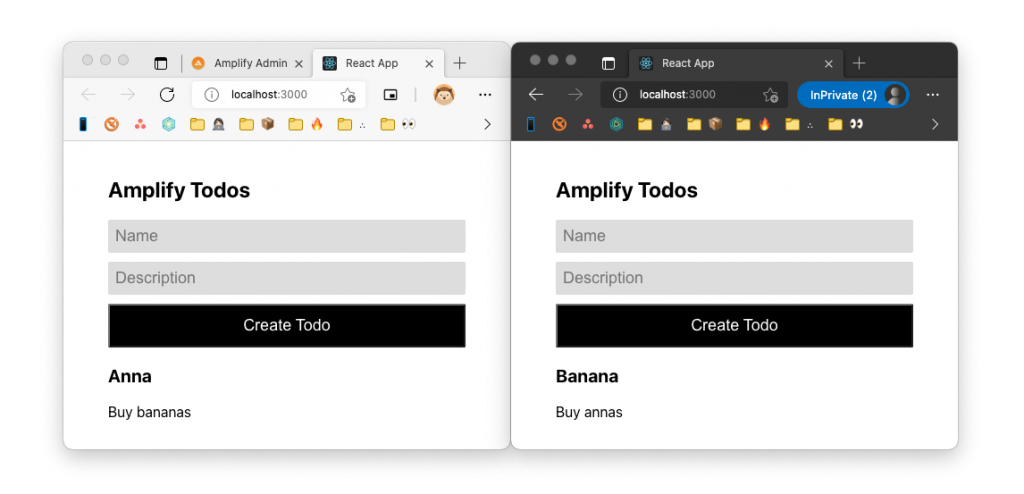Switch to the Amplify Admin tab
Screen dimensions: 1024x494
point(242,63)
